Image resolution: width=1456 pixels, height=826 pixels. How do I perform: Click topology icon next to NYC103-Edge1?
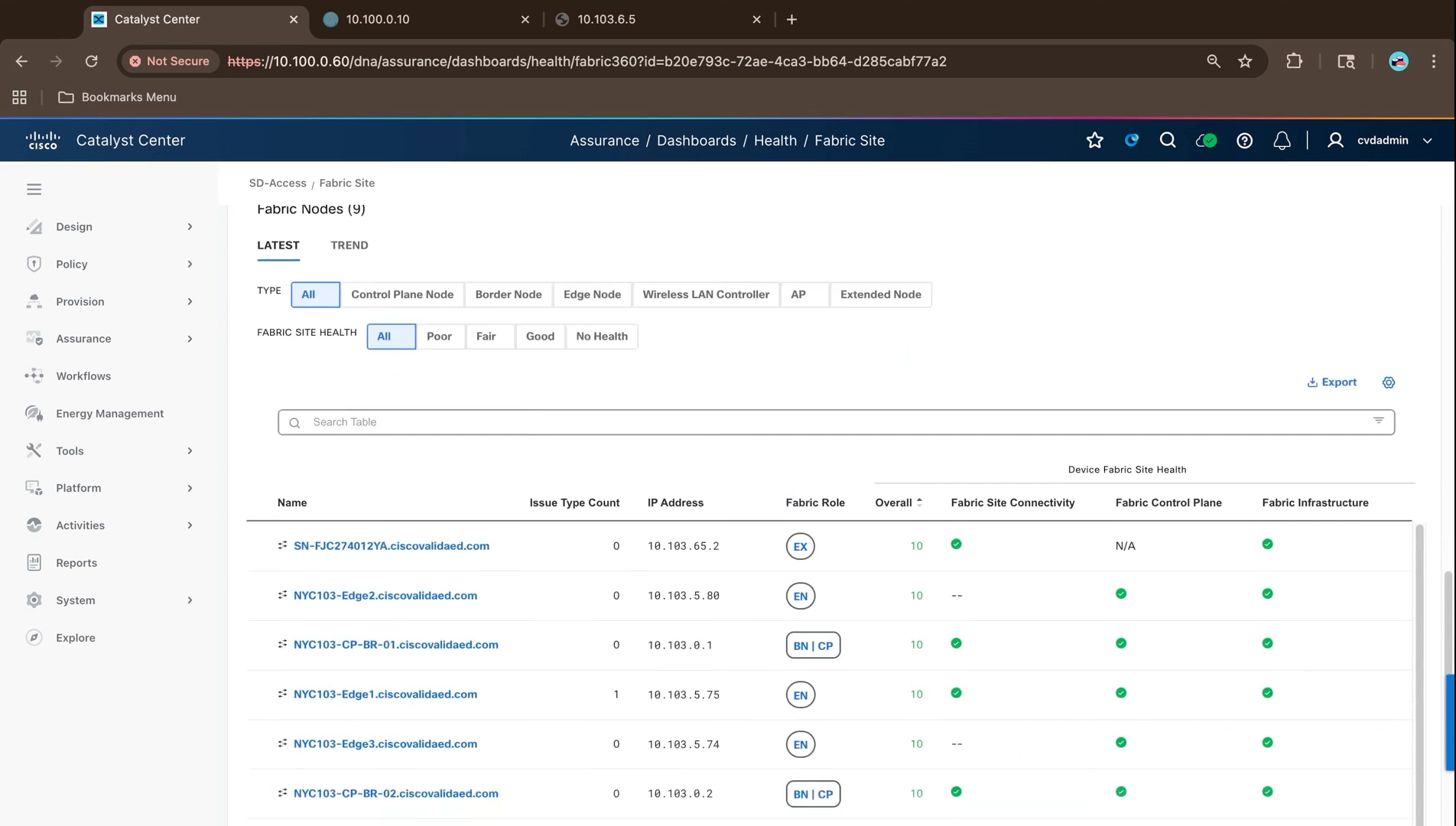point(282,694)
